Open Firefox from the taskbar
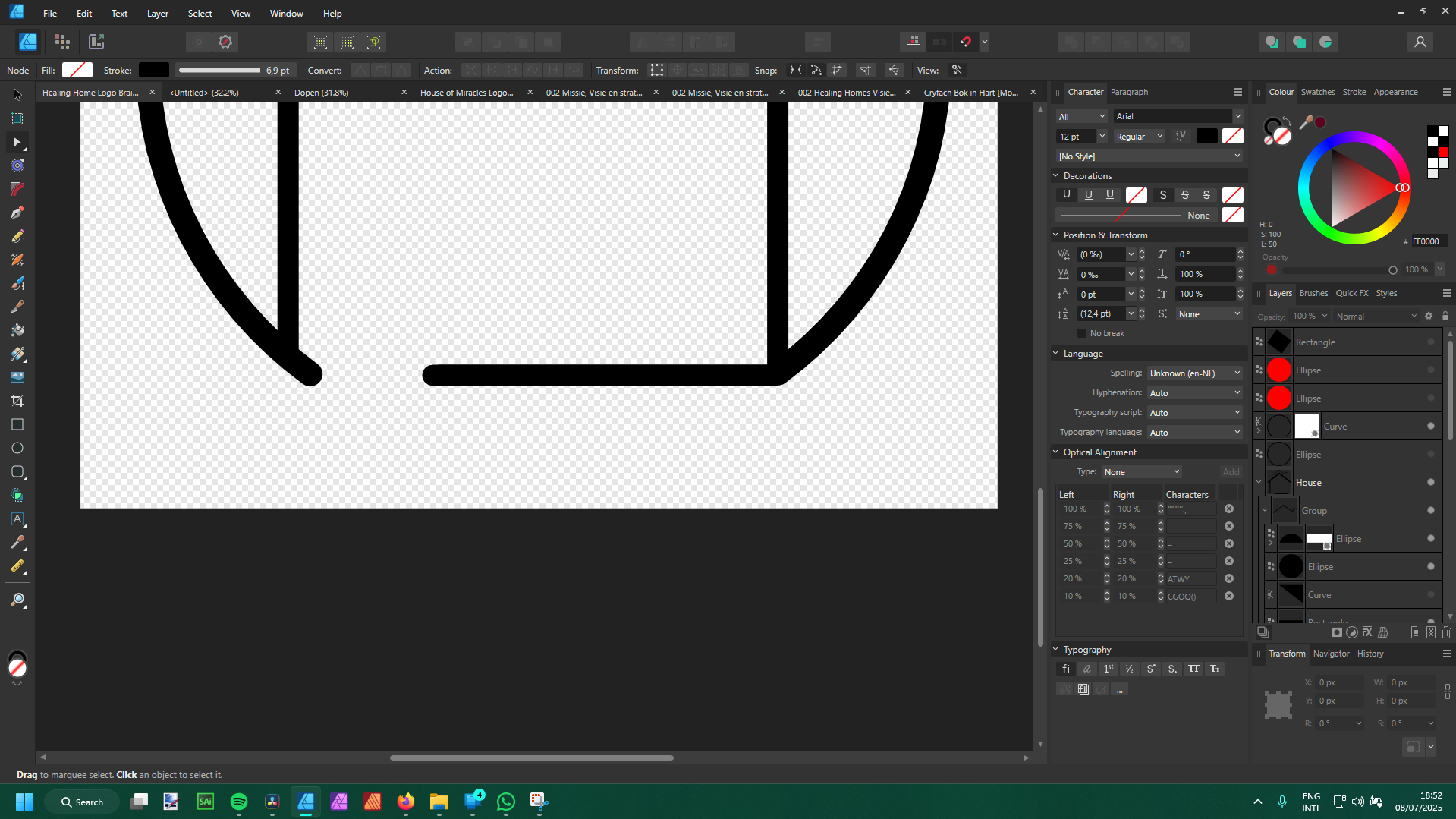 pyautogui.click(x=406, y=802)
